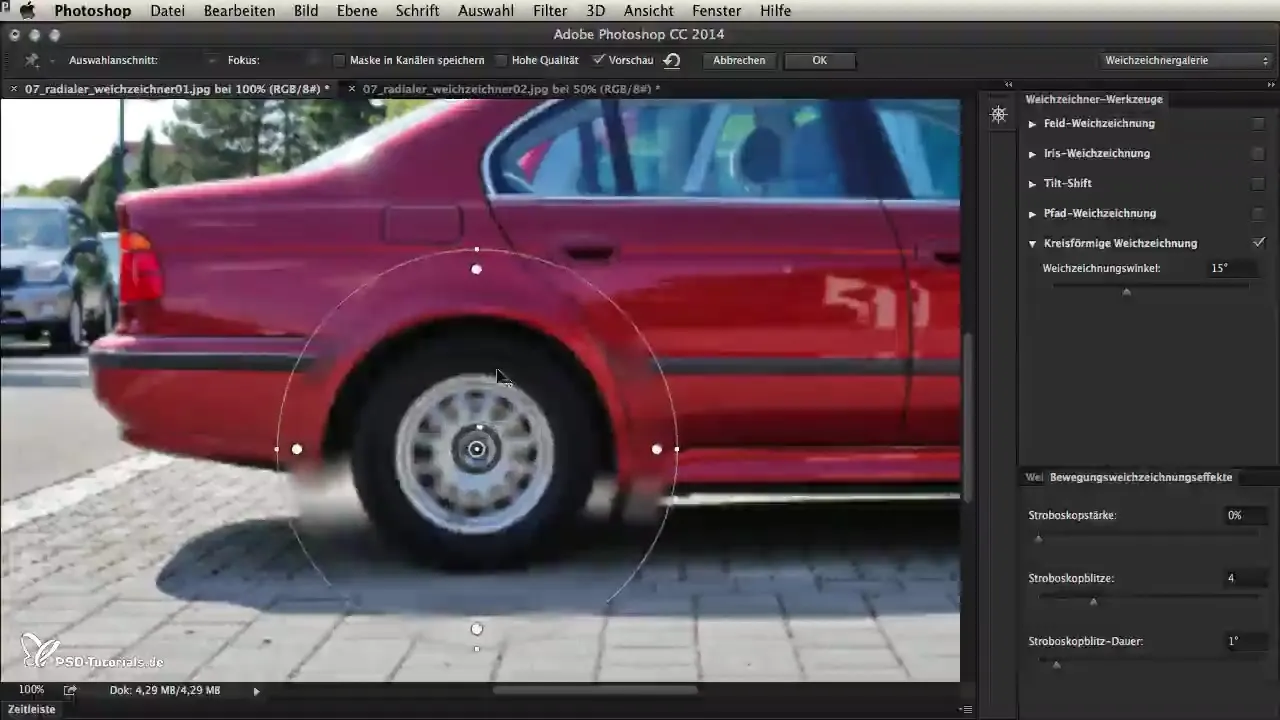This screenshot has height=720, width=1280.
Task: Open the Hilfe menu
Action: pyautogui.click(x=775, y=11)
